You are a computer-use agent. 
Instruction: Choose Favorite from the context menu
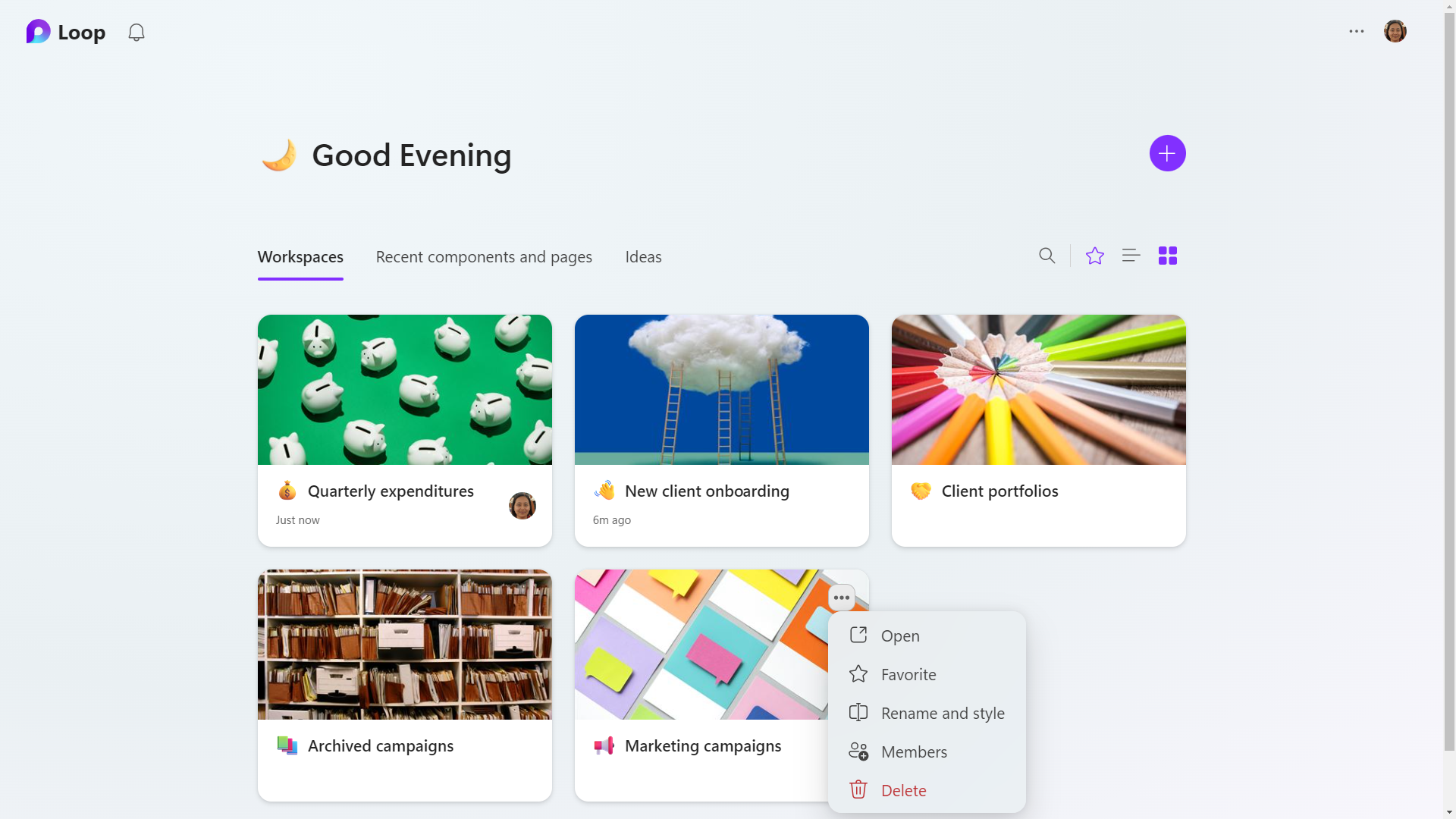(x=908, y=674)
